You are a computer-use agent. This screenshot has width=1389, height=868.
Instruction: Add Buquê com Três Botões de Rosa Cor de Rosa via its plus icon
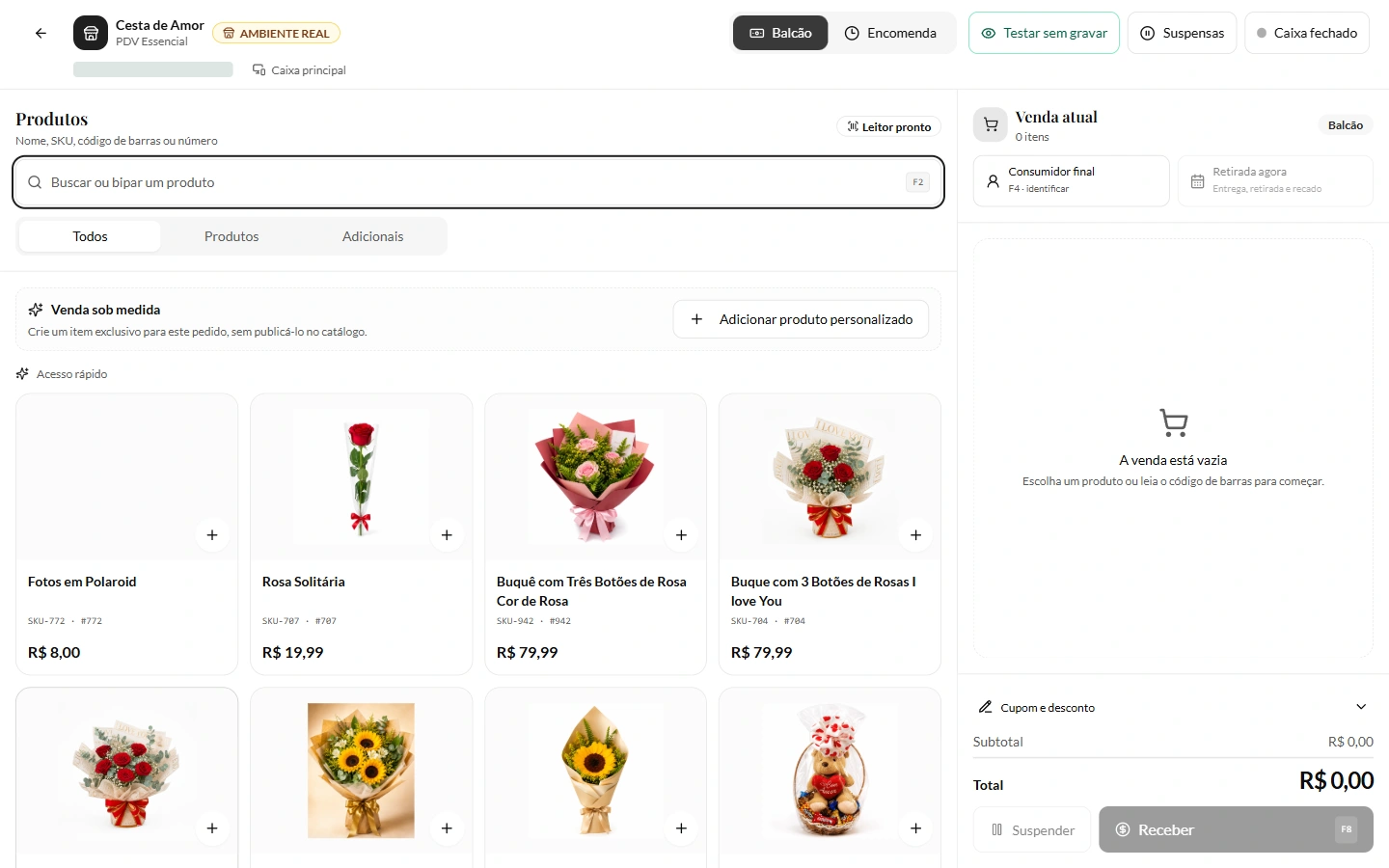click(681, 535)
